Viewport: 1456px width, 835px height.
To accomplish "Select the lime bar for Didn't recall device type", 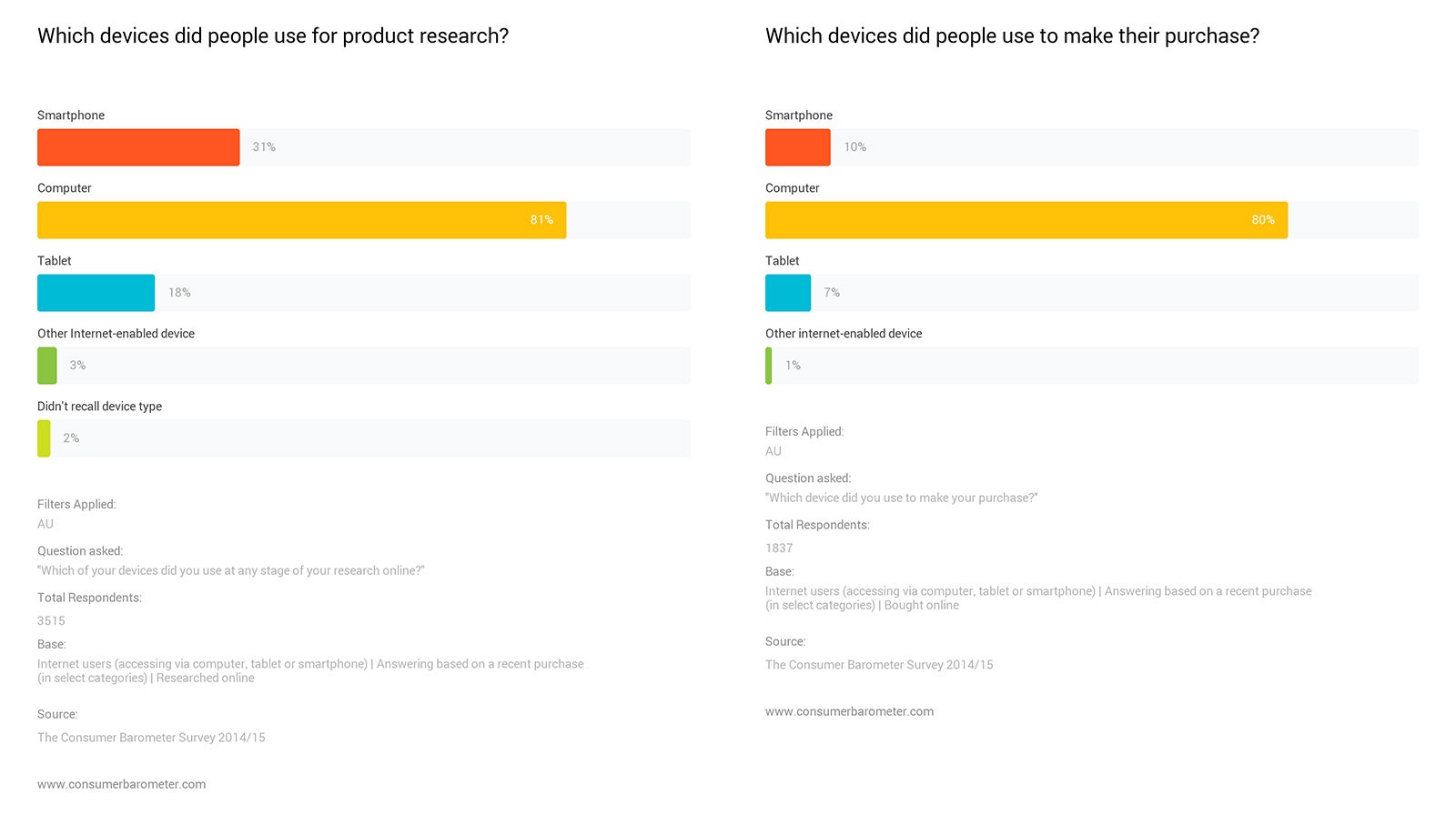I will (x=44, y=438).
